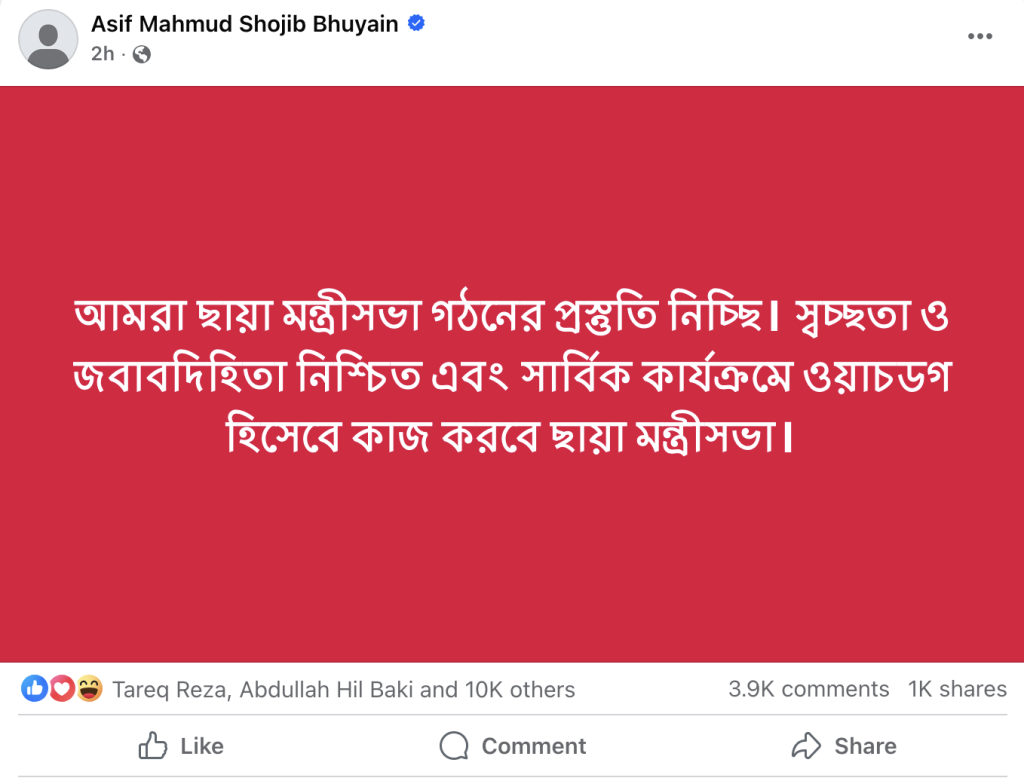Click the blue thumbs-up reaction icon
The width and height of the screenshot is (1024, 784).
pos(34,689)
